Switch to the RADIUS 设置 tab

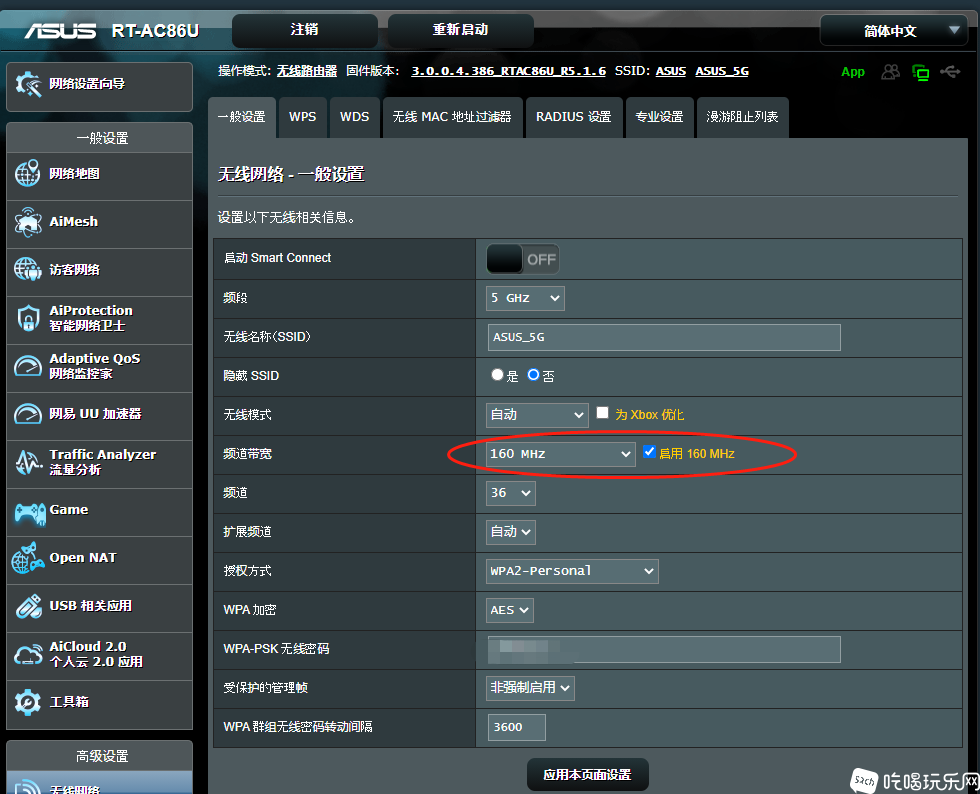(x=574, y=117)
